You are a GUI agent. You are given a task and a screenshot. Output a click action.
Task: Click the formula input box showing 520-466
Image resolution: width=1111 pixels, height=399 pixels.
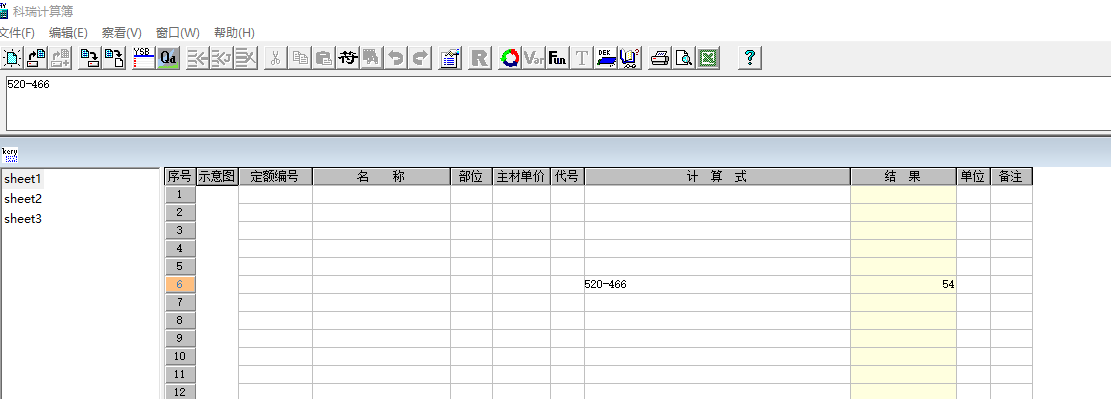coord(558,103)
